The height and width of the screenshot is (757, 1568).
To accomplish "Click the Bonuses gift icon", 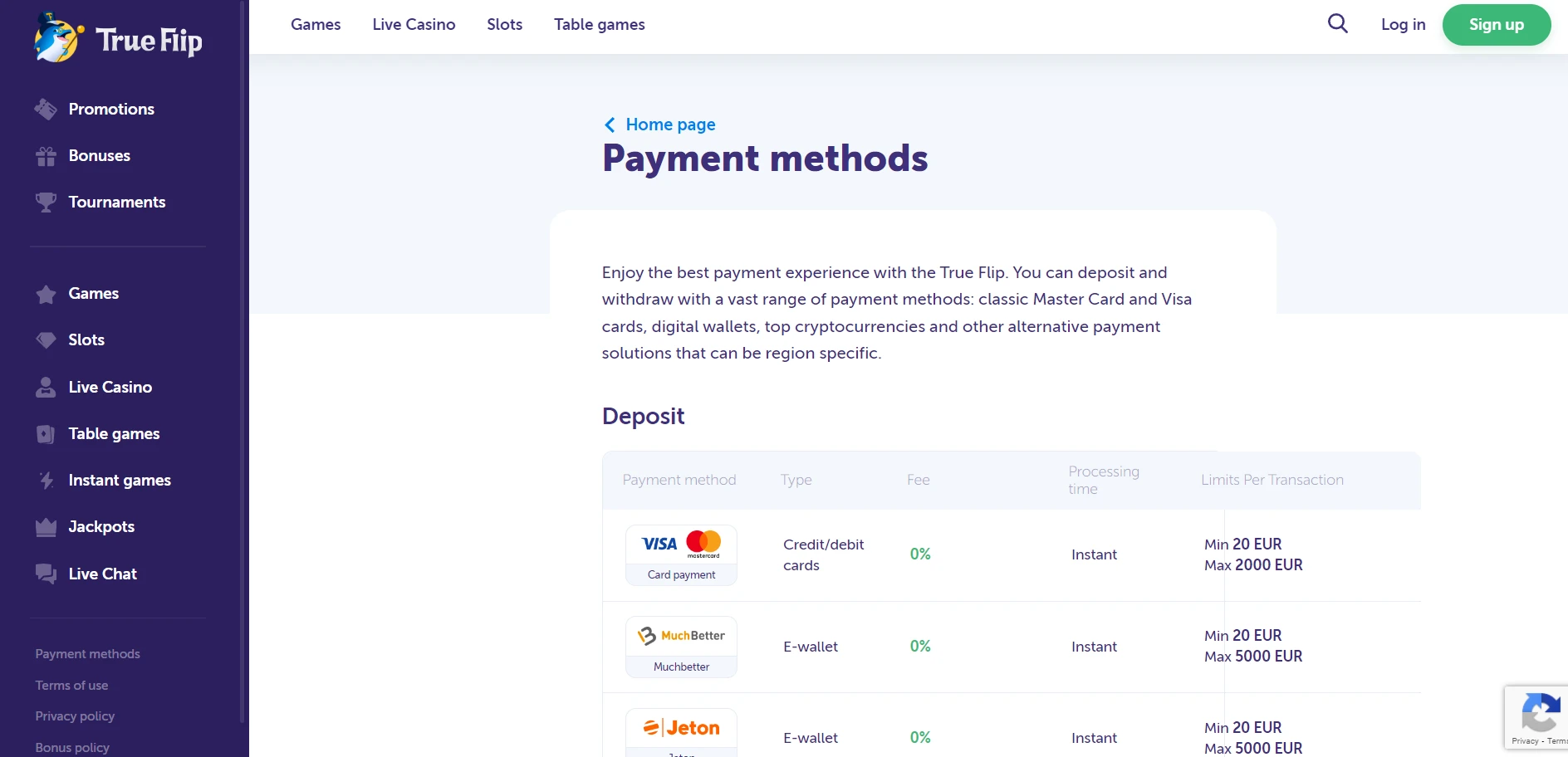I will coord(46,156).
